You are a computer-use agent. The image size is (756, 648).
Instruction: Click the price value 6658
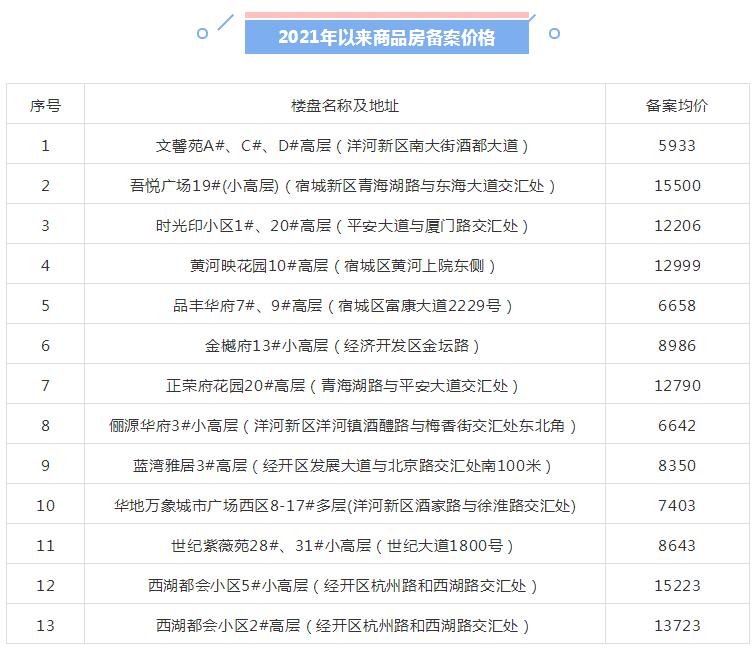coord(677,306)
